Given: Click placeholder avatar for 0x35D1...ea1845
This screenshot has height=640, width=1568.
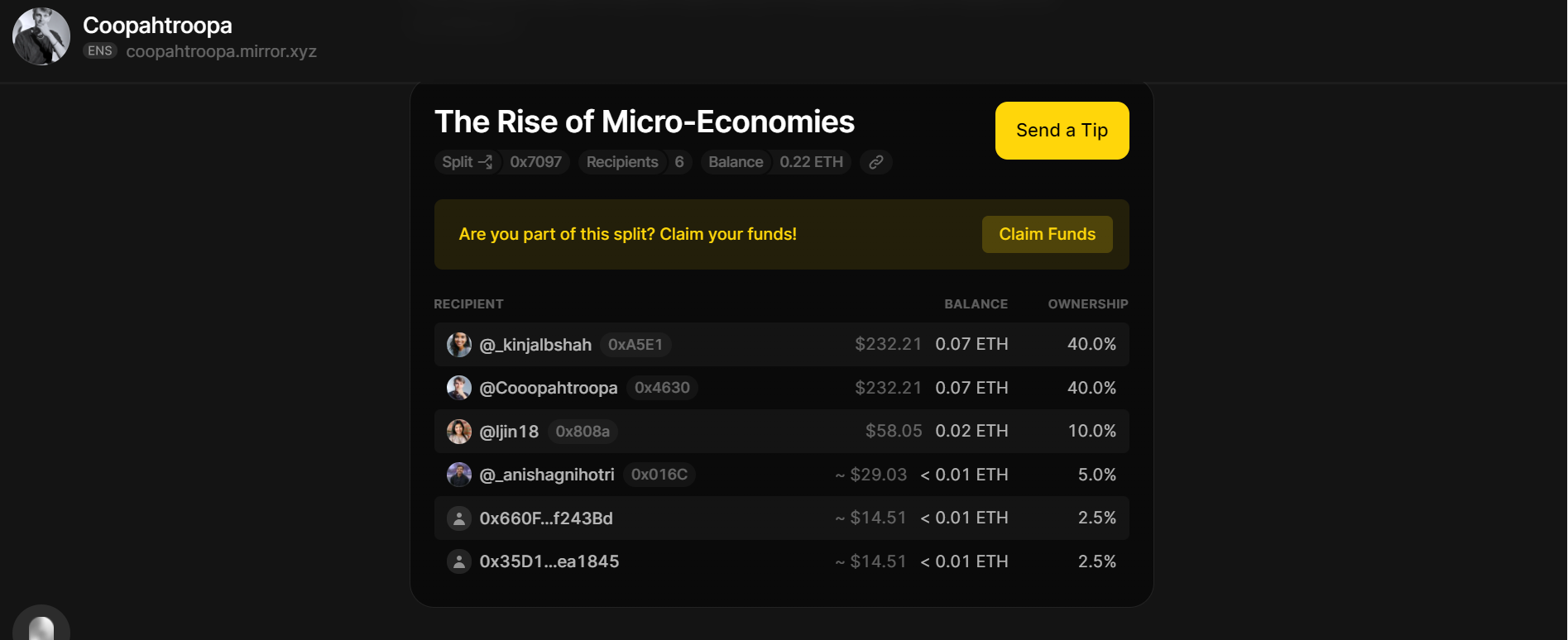Looking at the screenshot, I should [459, 561].
